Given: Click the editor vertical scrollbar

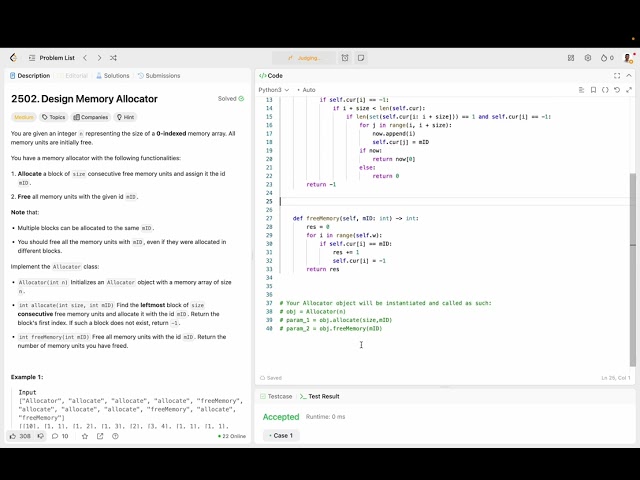Looking at the screenshot, I should point(633,269).
